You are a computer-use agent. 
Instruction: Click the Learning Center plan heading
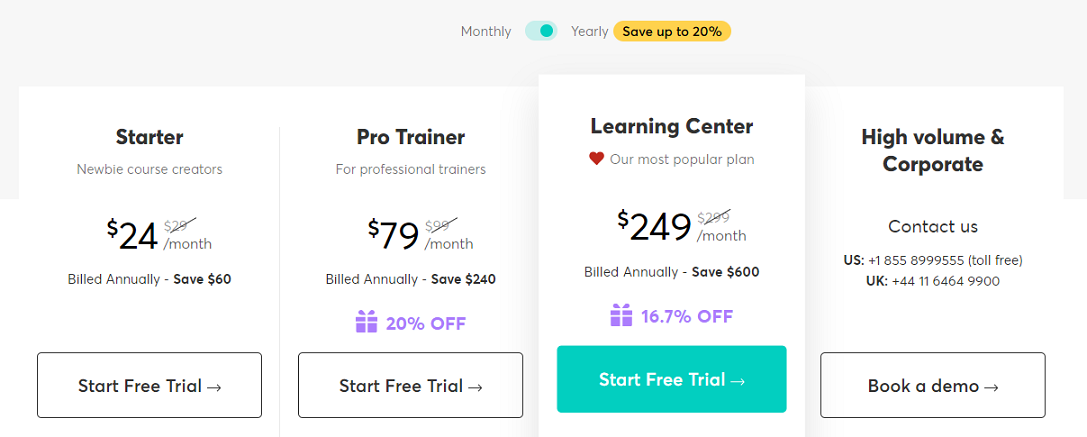[672, 126]
